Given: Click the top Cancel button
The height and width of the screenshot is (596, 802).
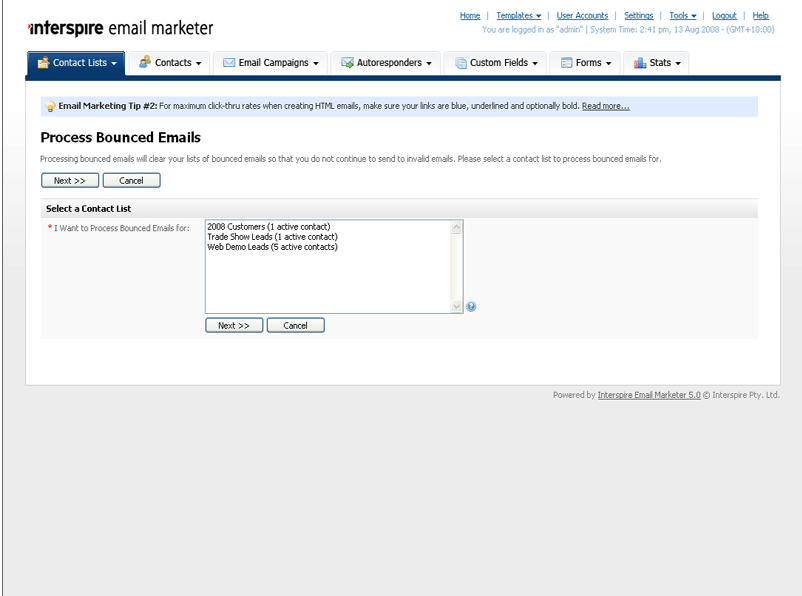Looking at the screenshot, I should pyautogui.click(x=131, y=181).
